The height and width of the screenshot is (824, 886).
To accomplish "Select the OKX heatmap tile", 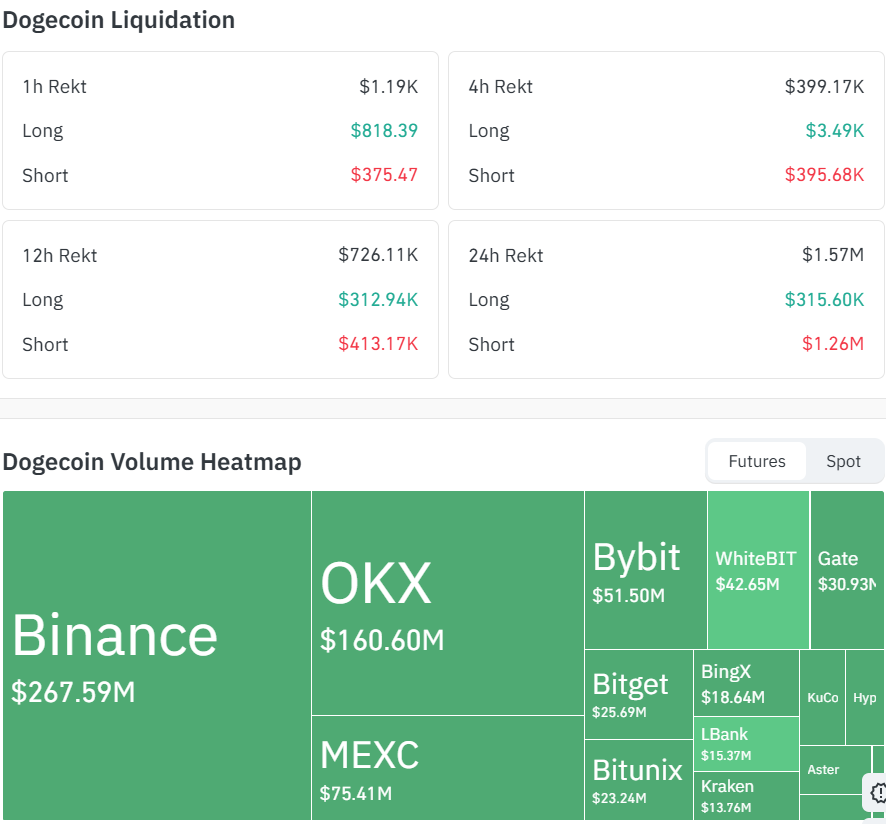I will [x=448, y=603].
